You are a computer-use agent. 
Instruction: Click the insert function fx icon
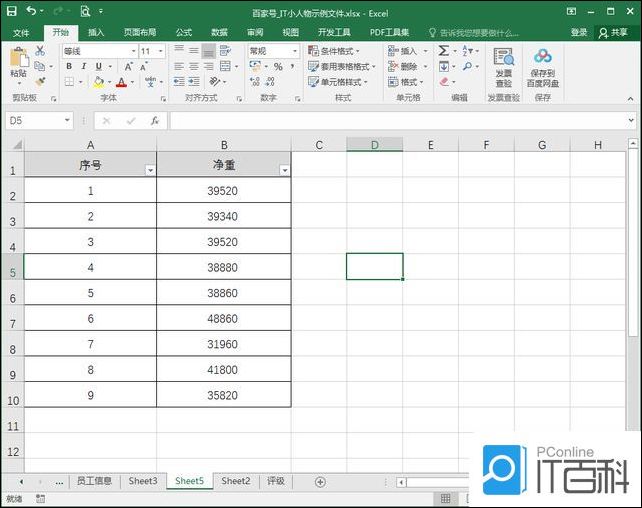point(154,121)
